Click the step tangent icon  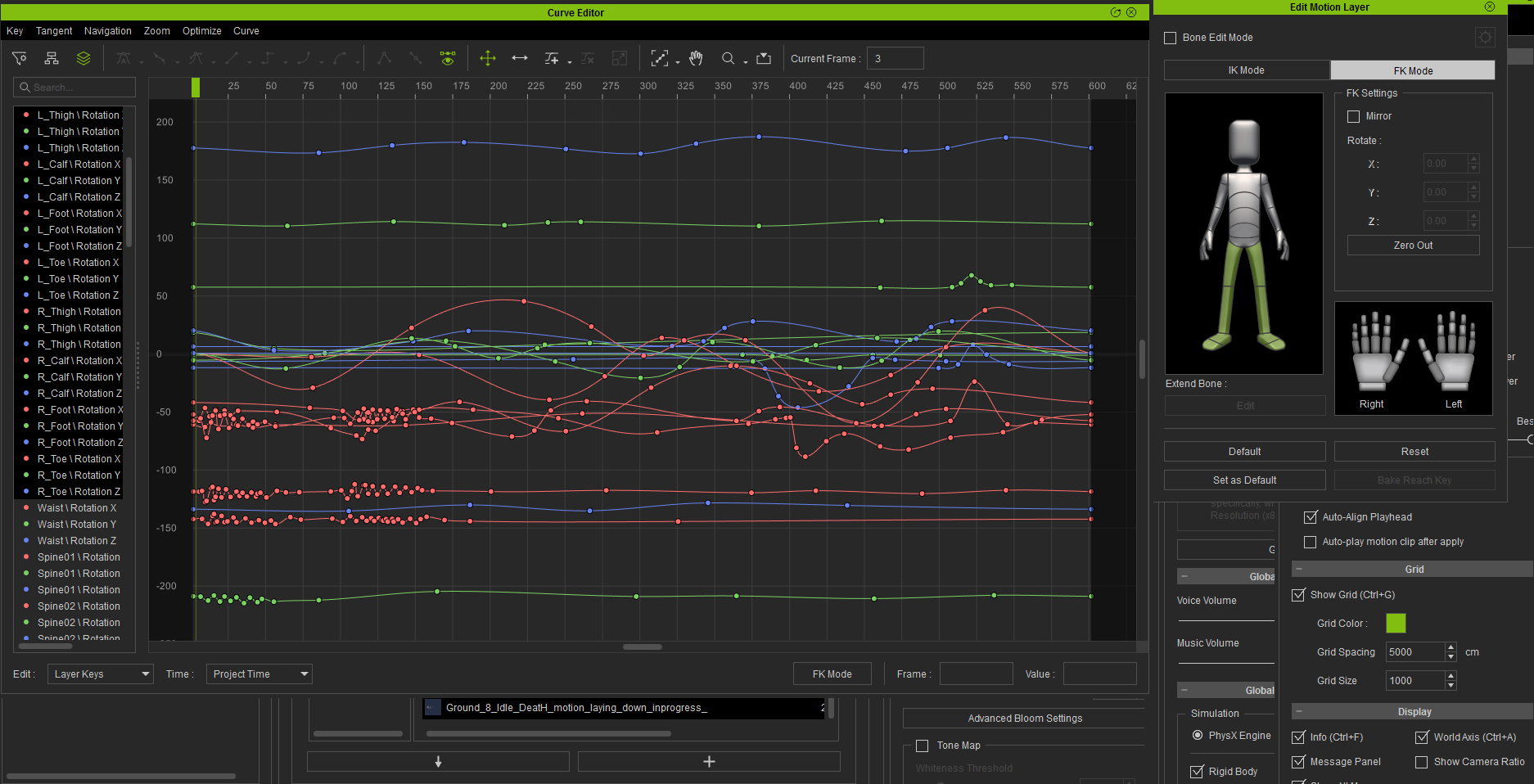coord(268,58)
